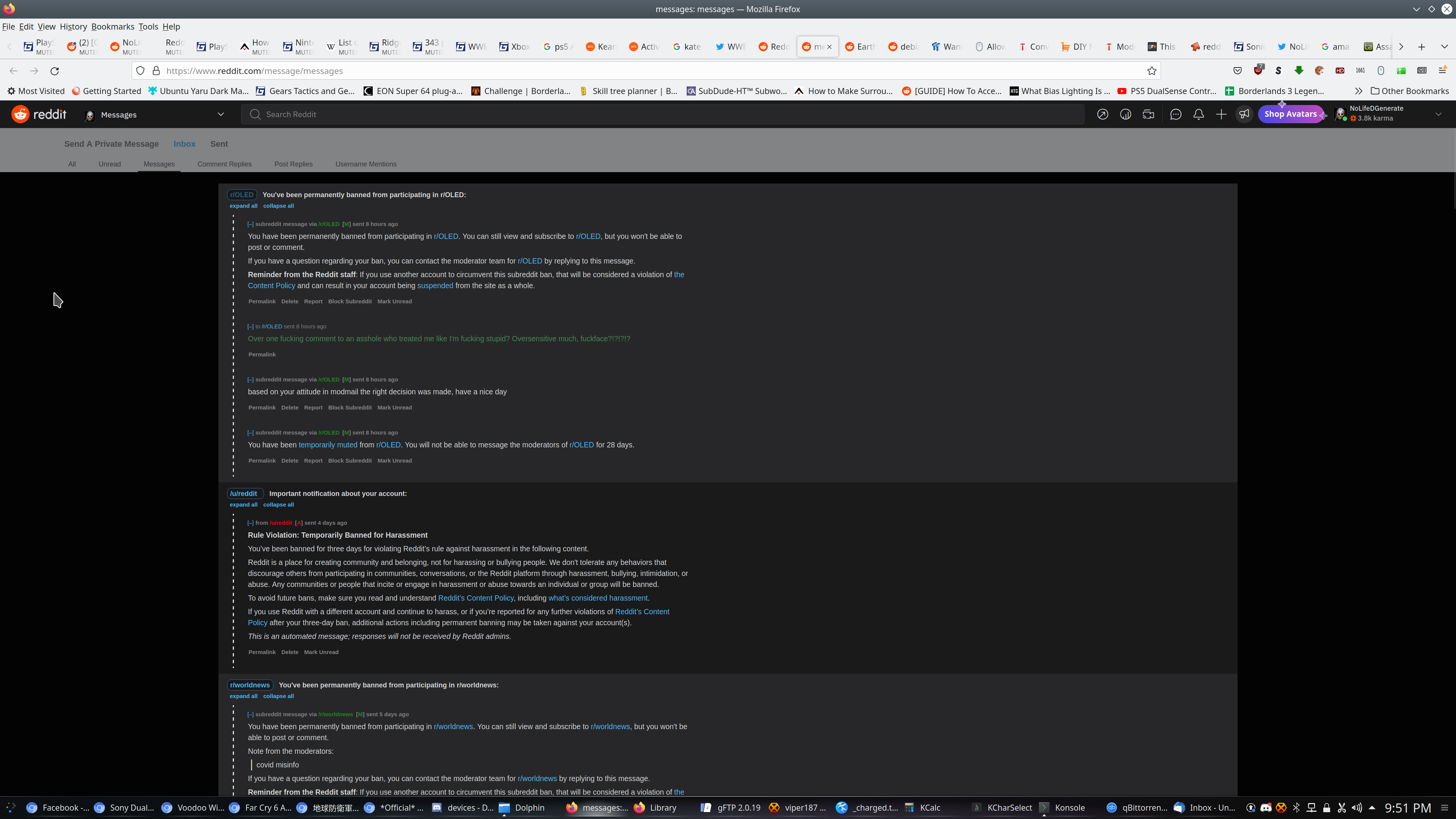Collapse the /u/reddit harassment message
Viewport: 1456px width, 819px height.
(250, 523)
